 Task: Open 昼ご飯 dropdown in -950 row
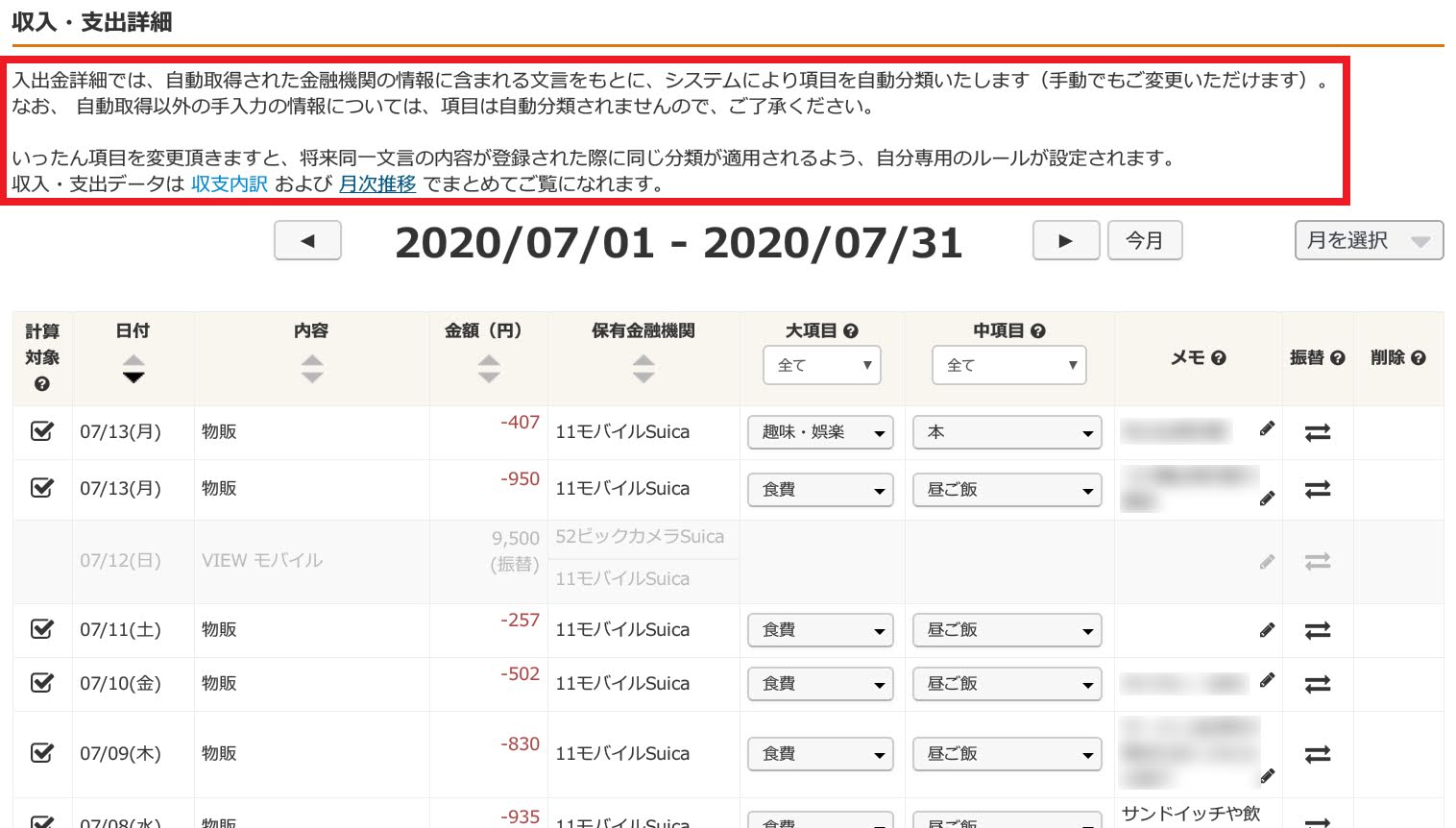[x=1007, y=490]
